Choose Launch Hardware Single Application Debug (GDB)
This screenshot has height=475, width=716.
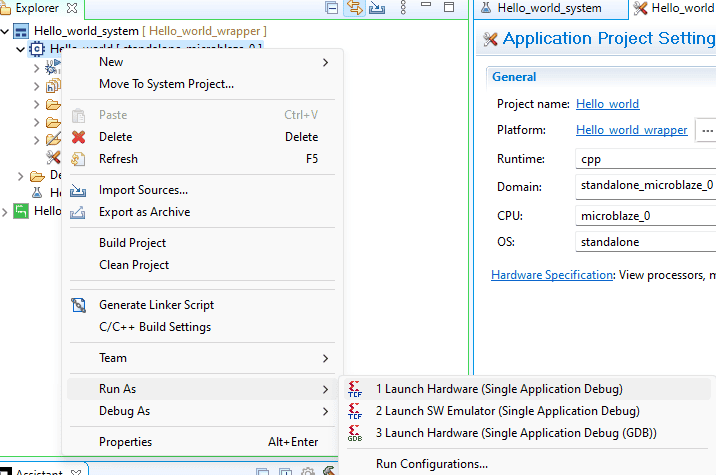[x=516, y=433]
